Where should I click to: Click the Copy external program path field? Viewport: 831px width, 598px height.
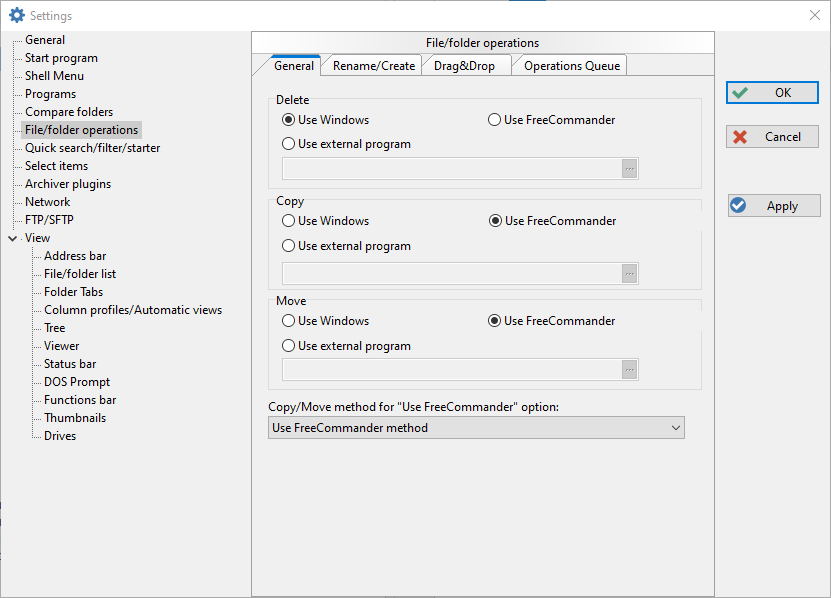coord(452,274)
